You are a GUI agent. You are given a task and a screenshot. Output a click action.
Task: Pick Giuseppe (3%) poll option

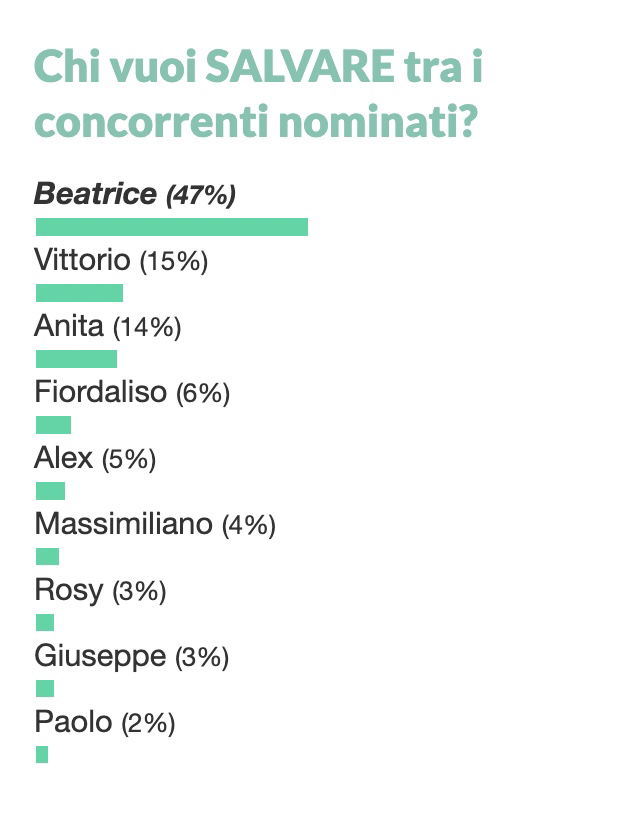[x=131, y=657]
